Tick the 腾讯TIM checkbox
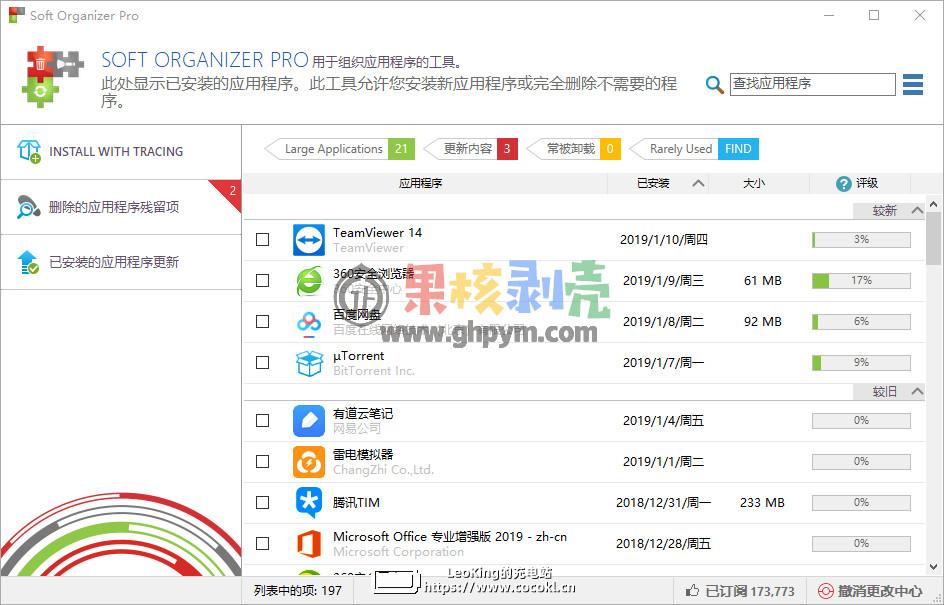Viewport: 944px width, 605px height. point(262,502)
